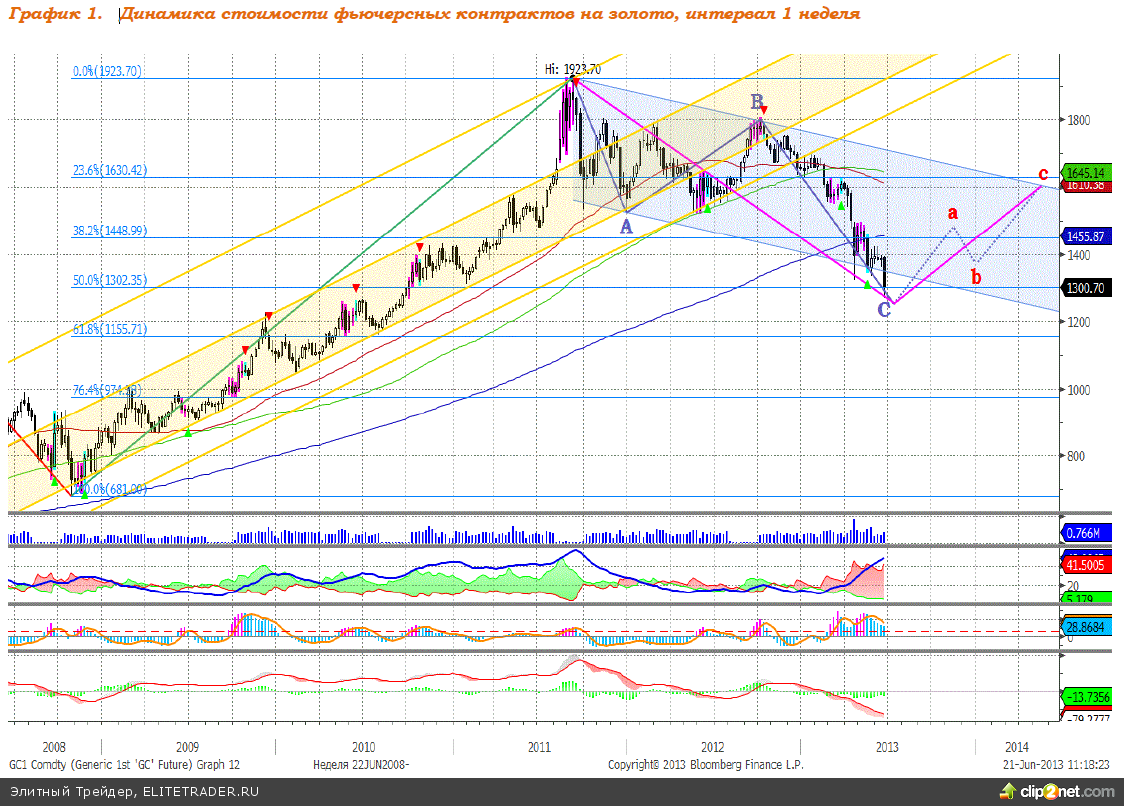Click the red 41.5005 indicator value tag

point(1086,564)
